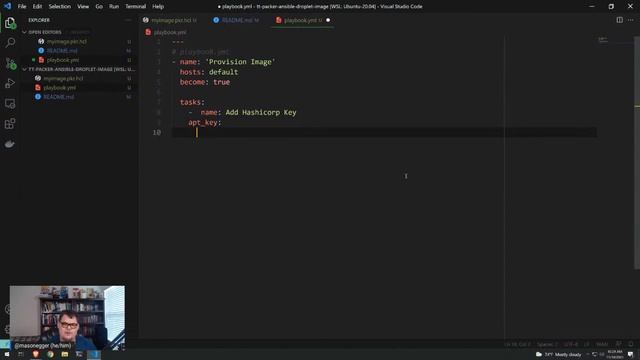Click the Windows Start button
Screen dimensions: 640x360
point(7,354)
